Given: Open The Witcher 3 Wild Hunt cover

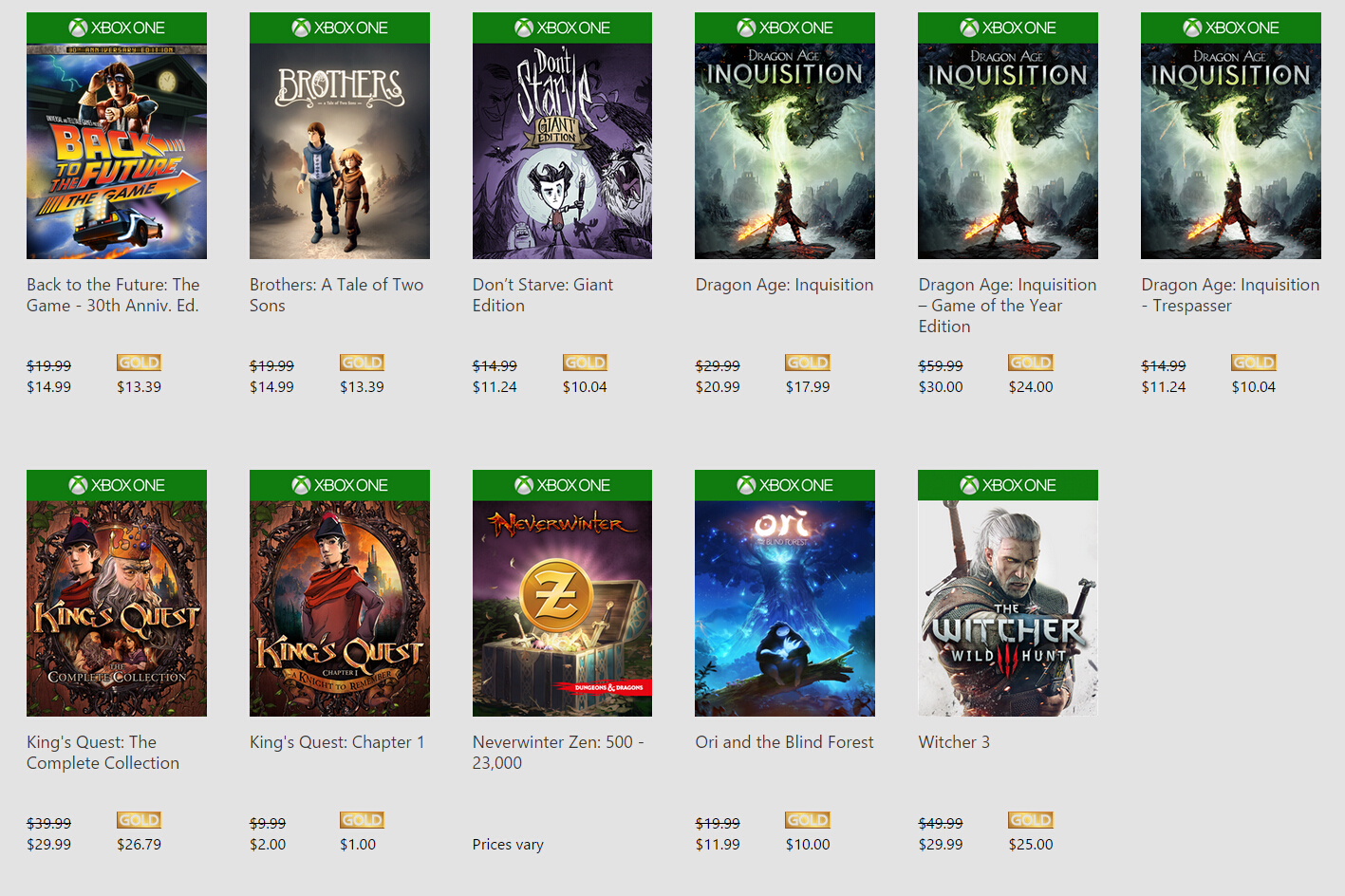Looking at the screenshot, I should 1008,608.
